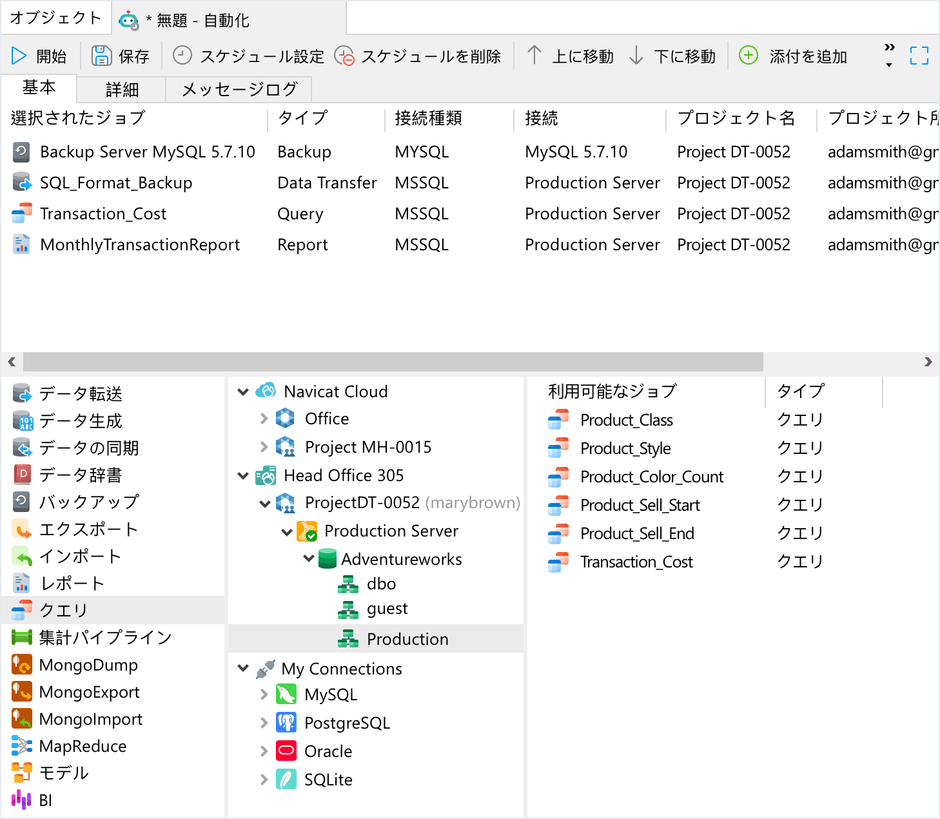Select the Product_Sell_Start query job
Image resolution: width=940 pixels, height=819 pixels.
[x=639, y=505]
